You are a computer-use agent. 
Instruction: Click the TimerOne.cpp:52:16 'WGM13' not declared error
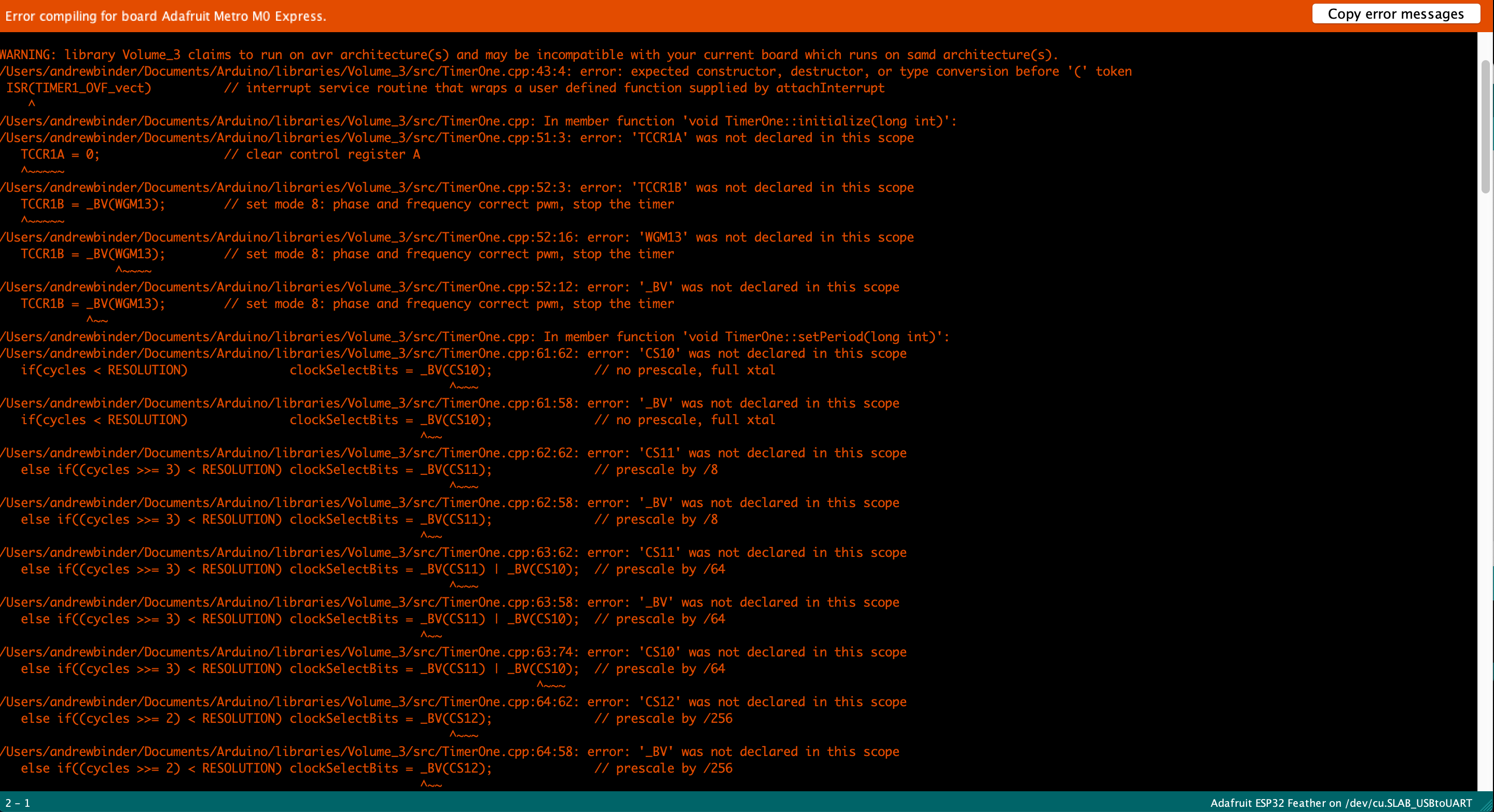457,237
